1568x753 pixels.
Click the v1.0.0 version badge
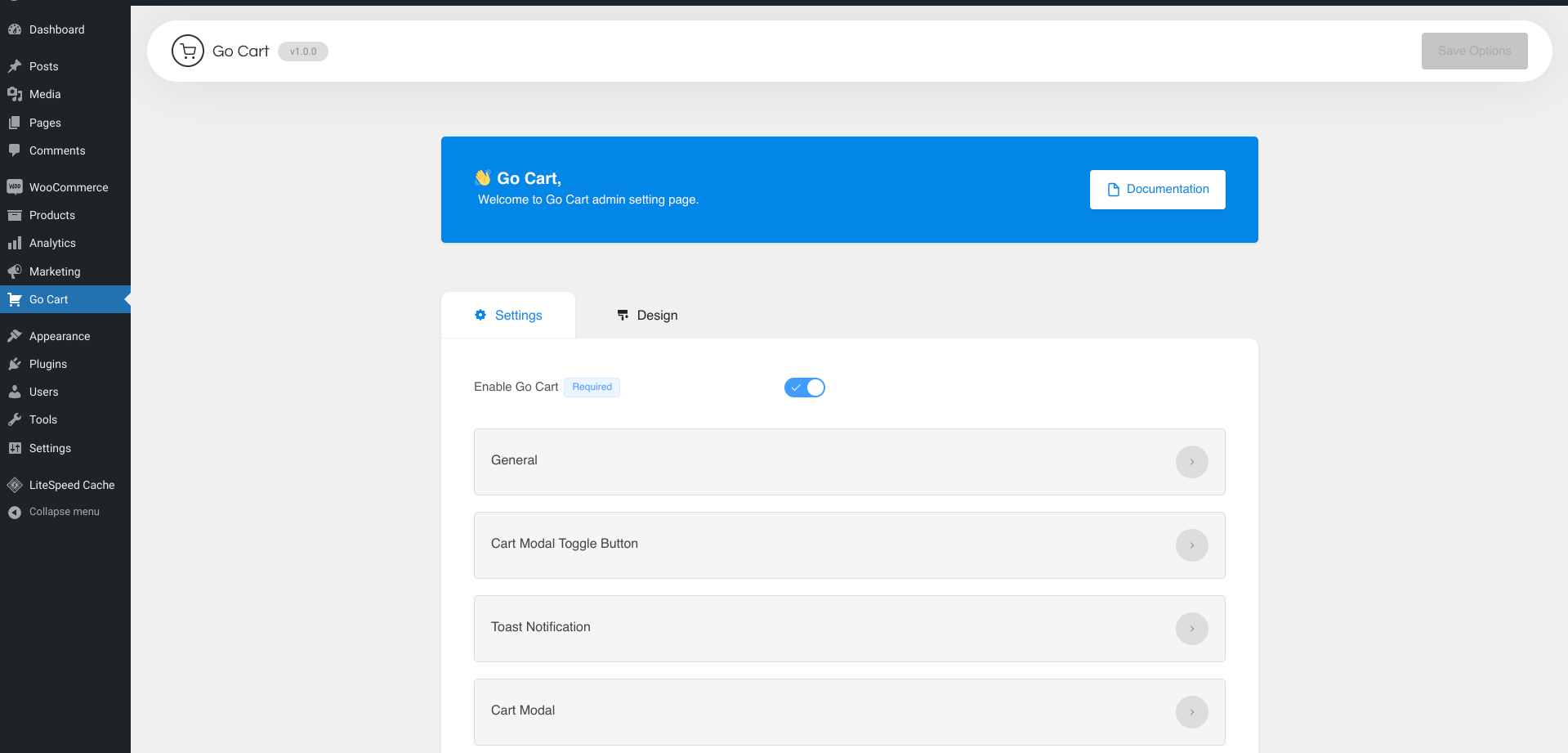pyautogui.click(x=303, y=52)
